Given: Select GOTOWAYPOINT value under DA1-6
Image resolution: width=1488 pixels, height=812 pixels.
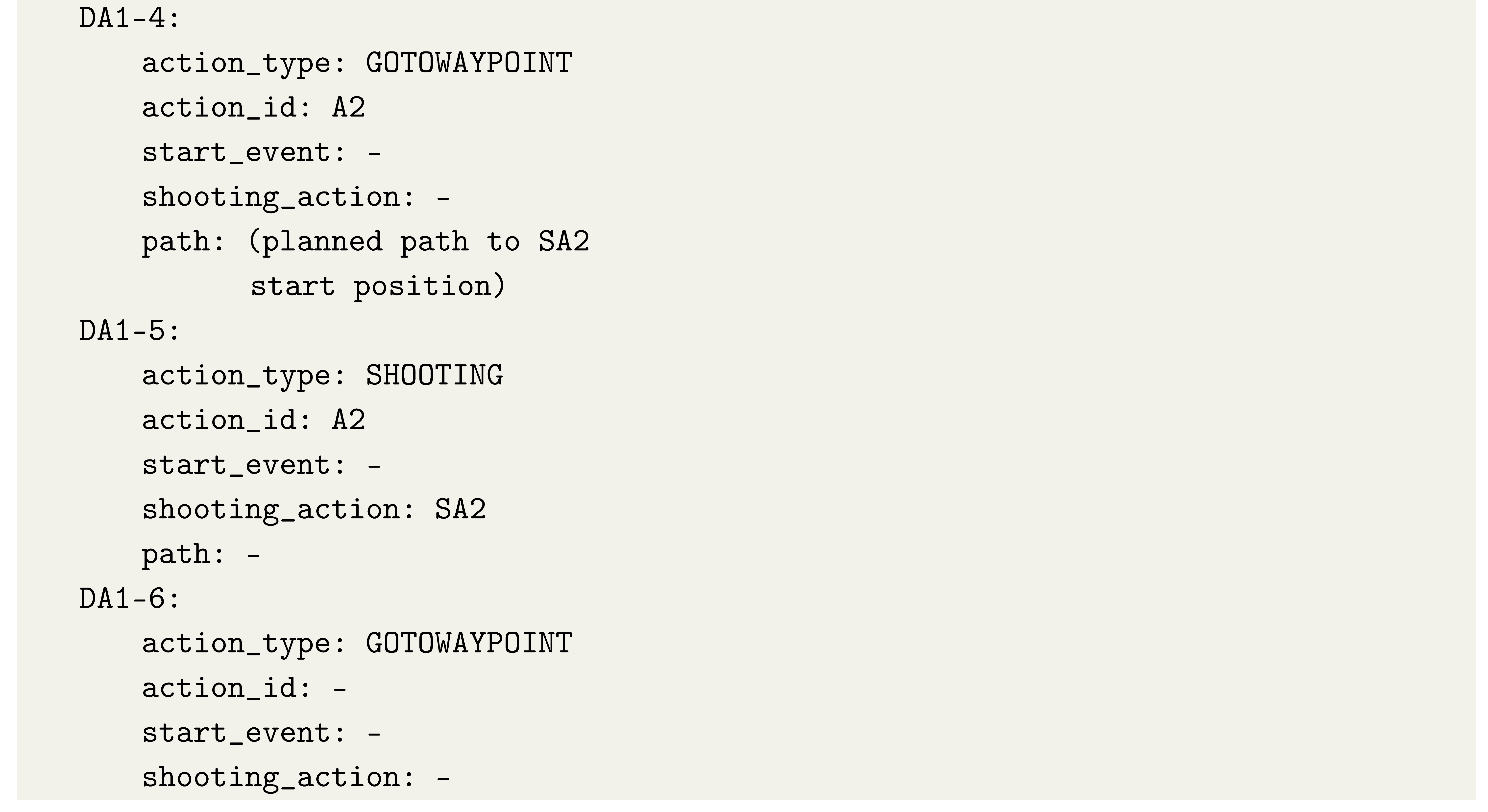Looking at the screenshot, I should tap(468, 643).
